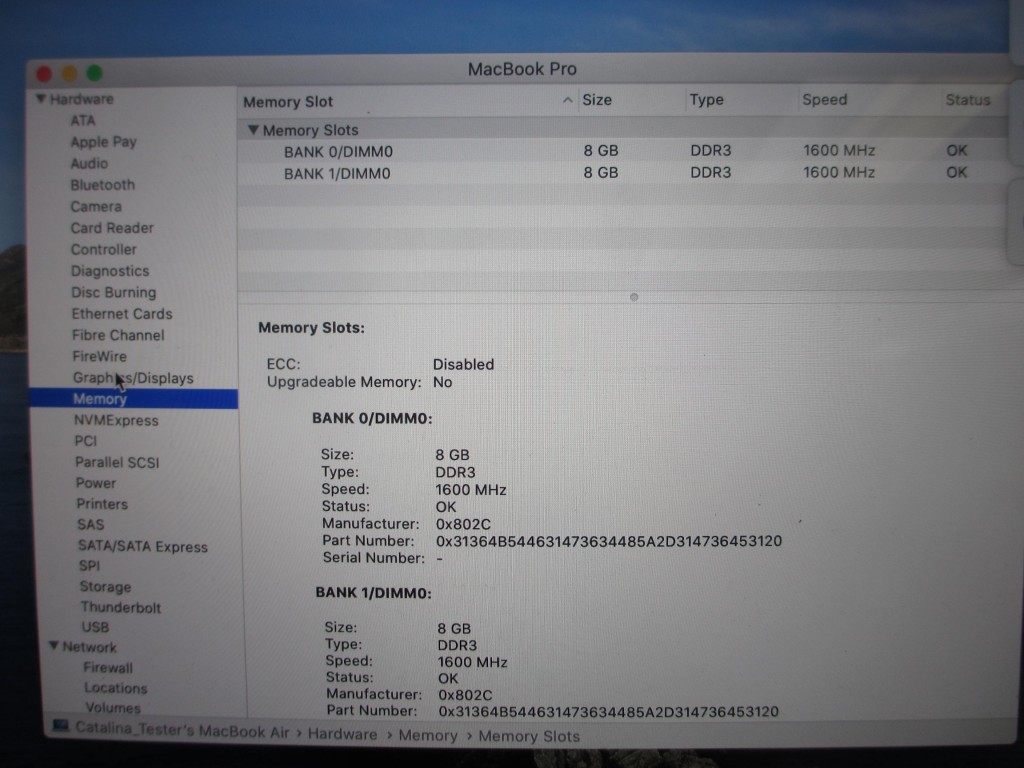The width and height of the screenshot is (1024, 768).
Task: Open the Audio hardware category
Action: (x=89, y=163)
